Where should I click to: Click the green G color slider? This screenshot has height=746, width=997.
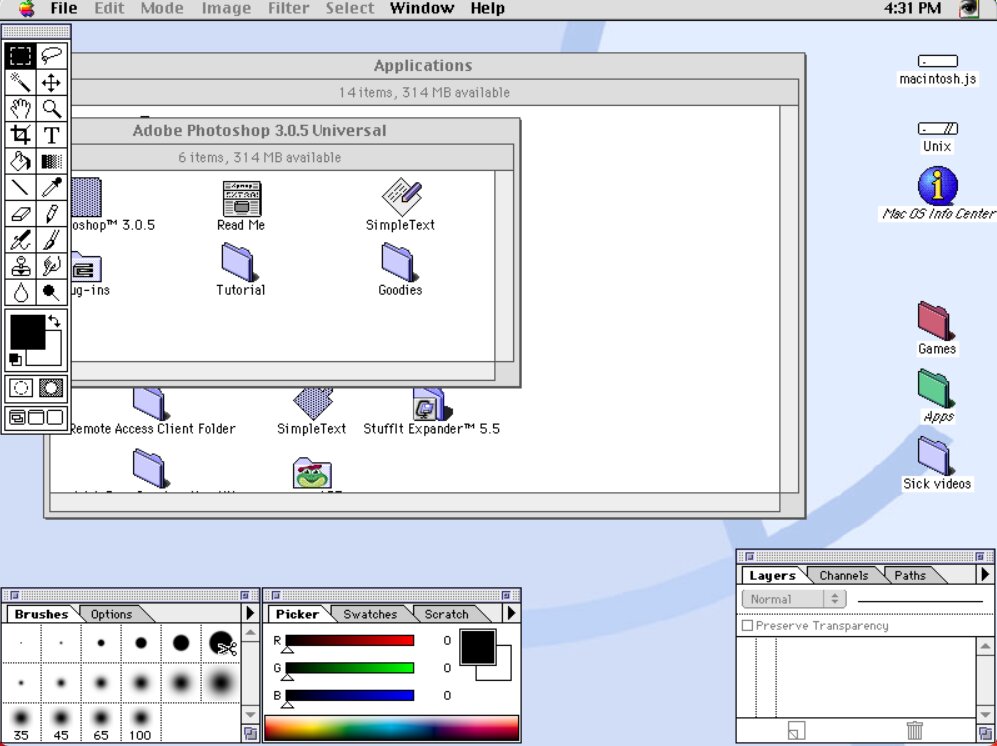350,668
